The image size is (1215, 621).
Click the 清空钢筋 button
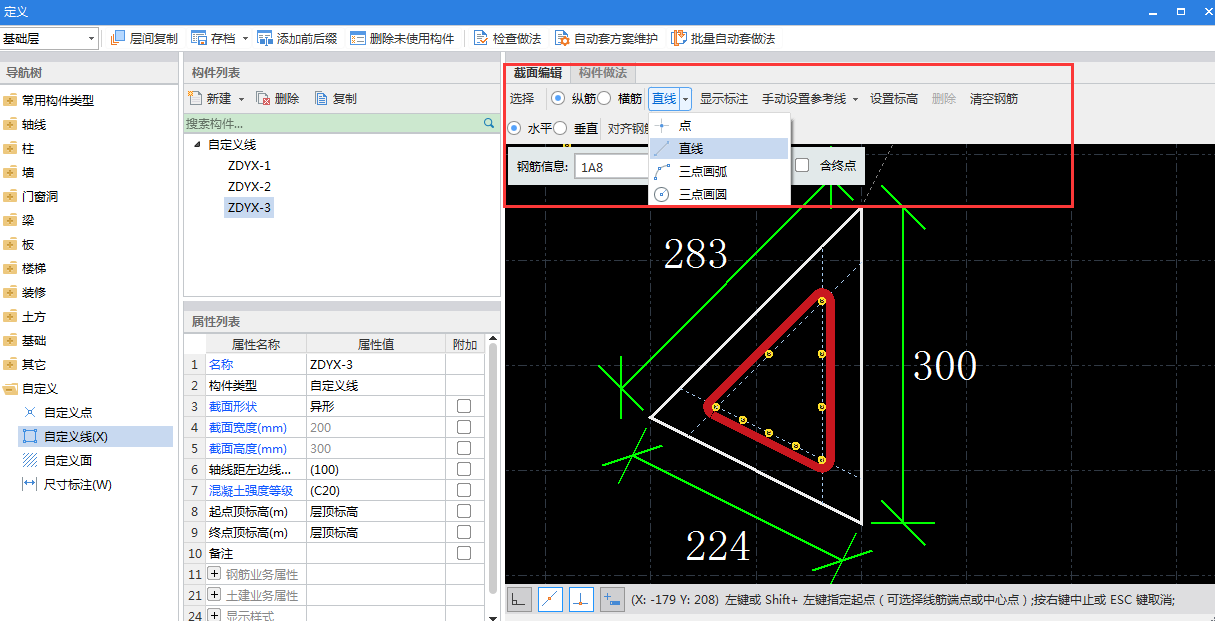click(994, 99)
